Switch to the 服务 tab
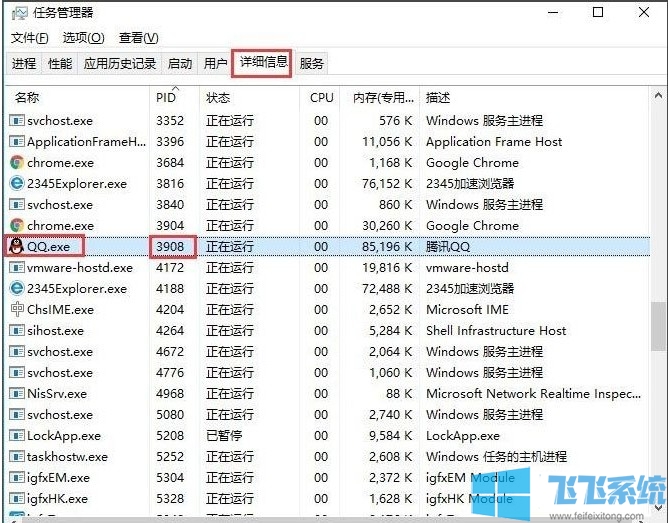The width and height of the screenshot is (668, 523). 311,64
